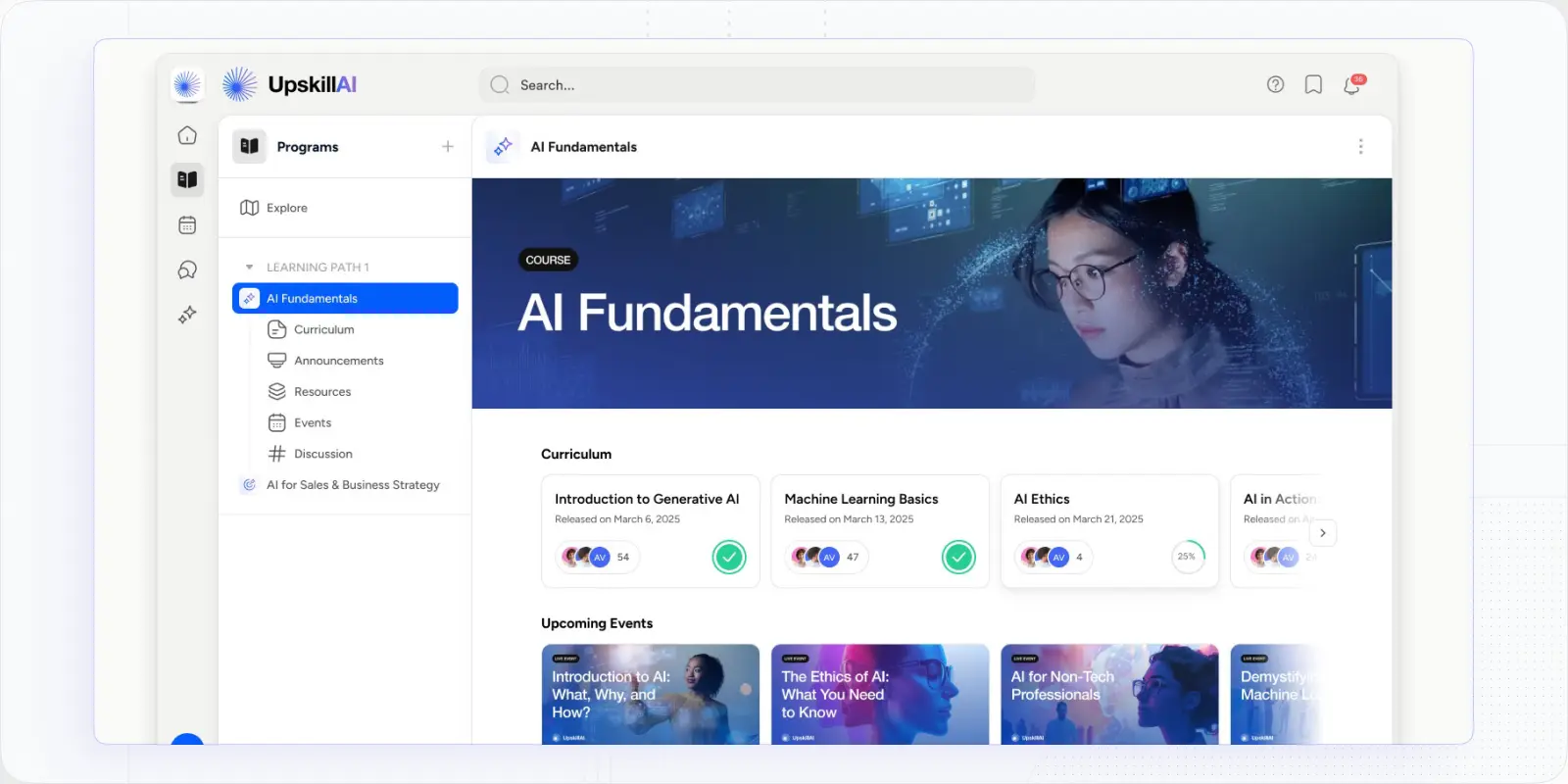Select AI Fundamentals in sidebar

pos(345,299)
